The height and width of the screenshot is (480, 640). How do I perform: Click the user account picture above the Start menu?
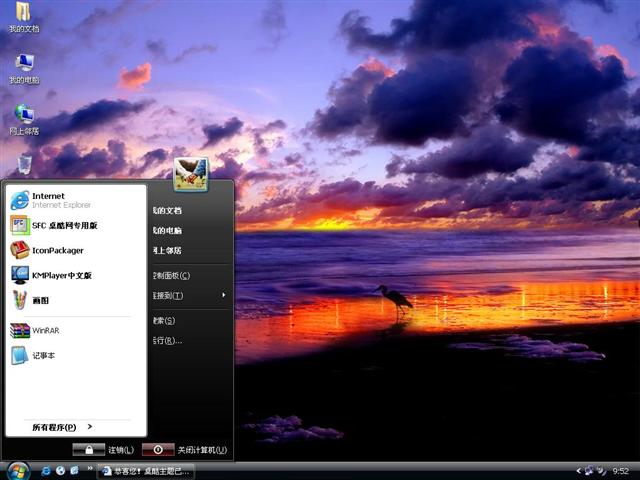(191, 174)
